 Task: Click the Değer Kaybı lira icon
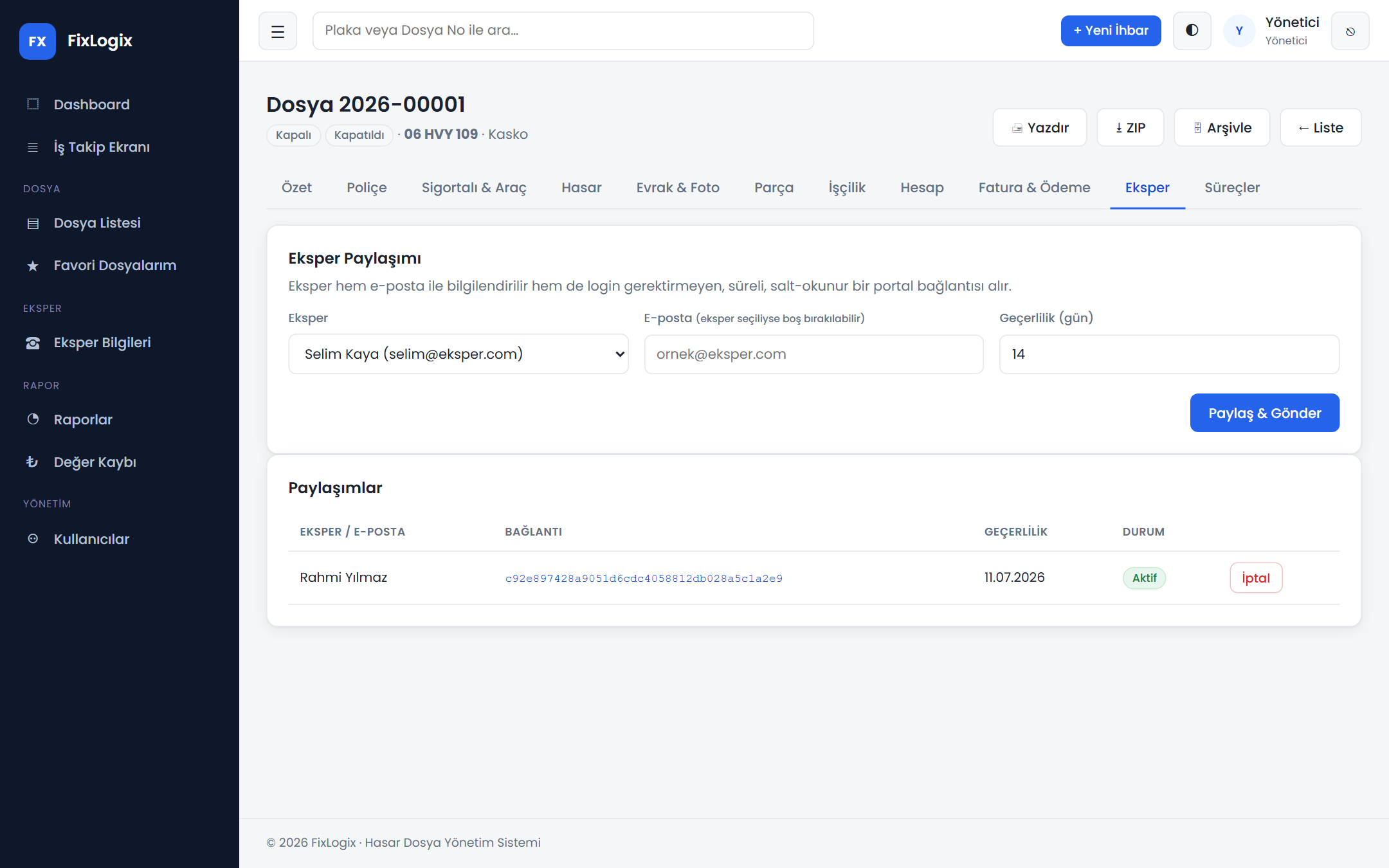[33, 462]
